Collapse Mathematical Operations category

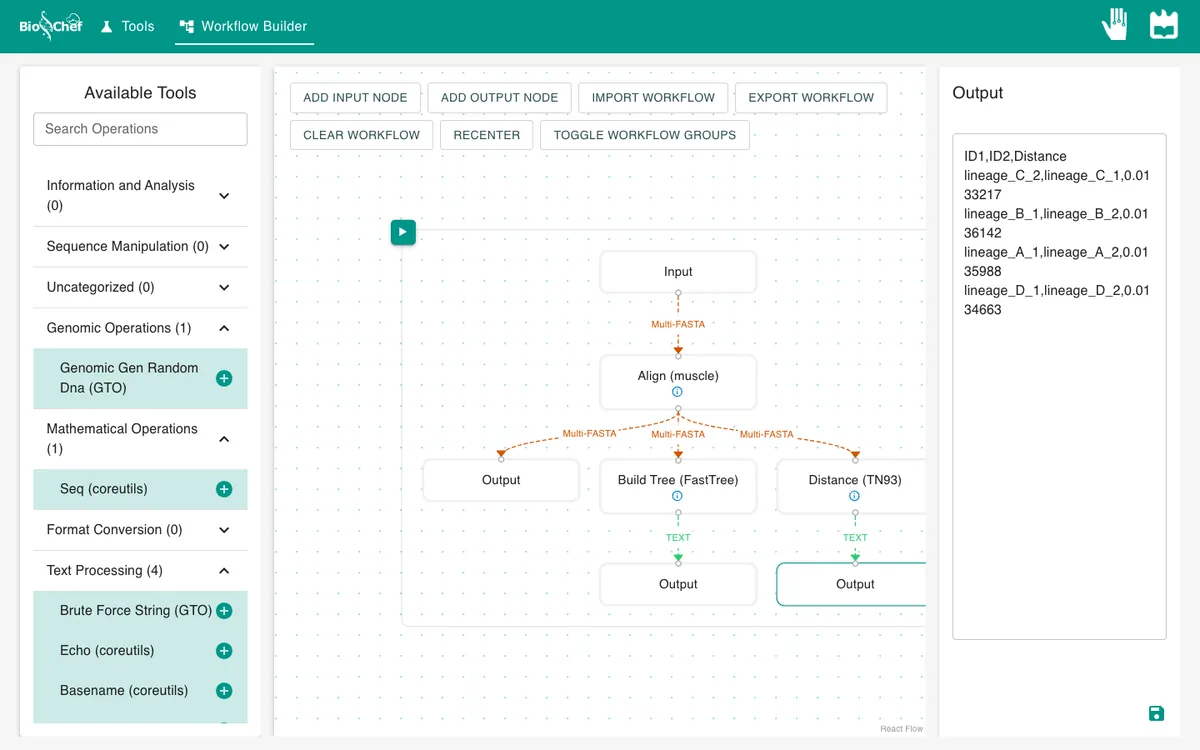[x=140, y=439]
